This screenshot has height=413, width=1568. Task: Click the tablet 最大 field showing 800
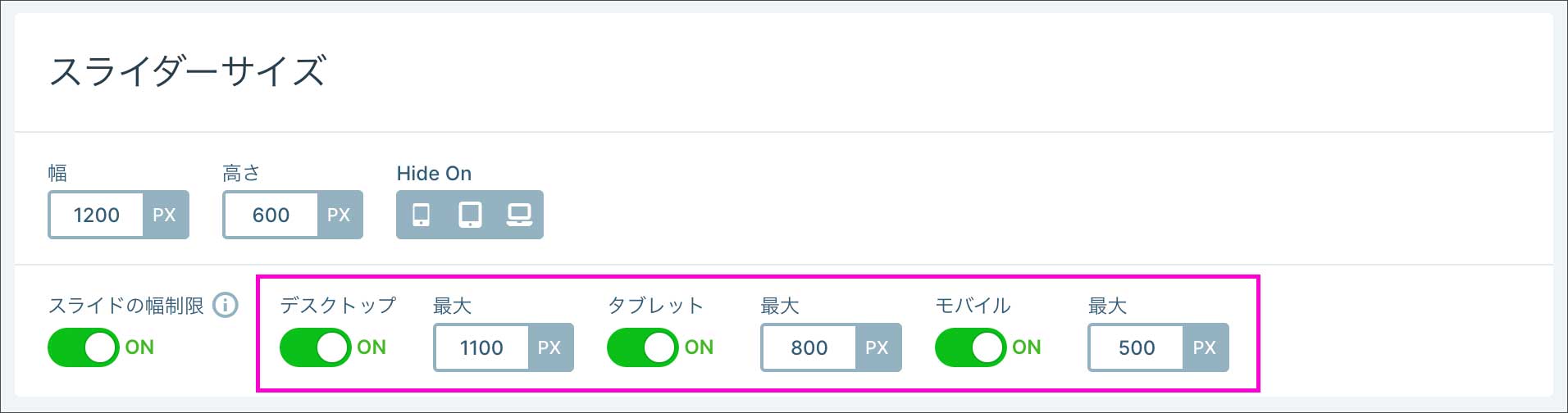point(809,347)
